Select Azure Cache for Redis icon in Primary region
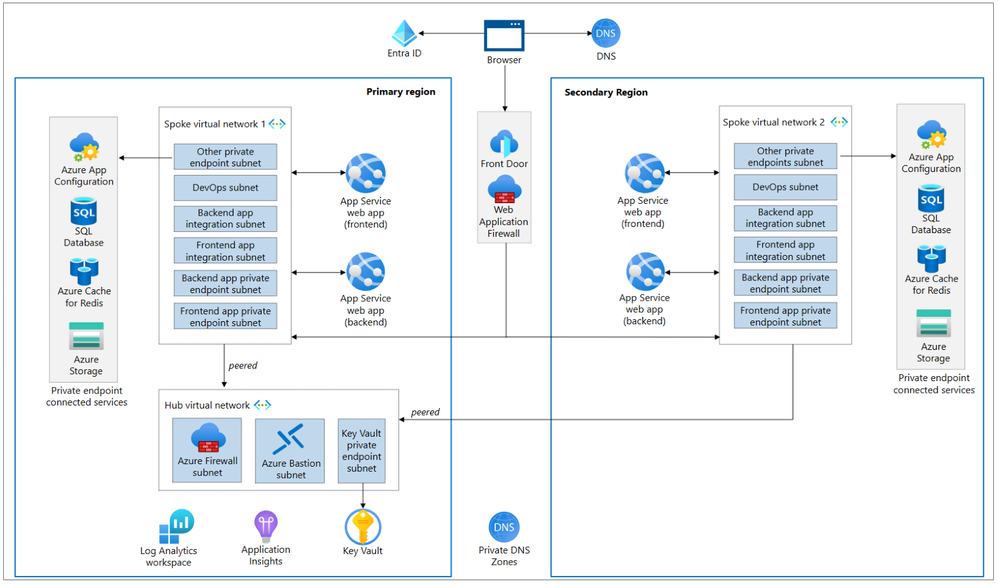Viewport: 999px width, 588px height. 83,271
